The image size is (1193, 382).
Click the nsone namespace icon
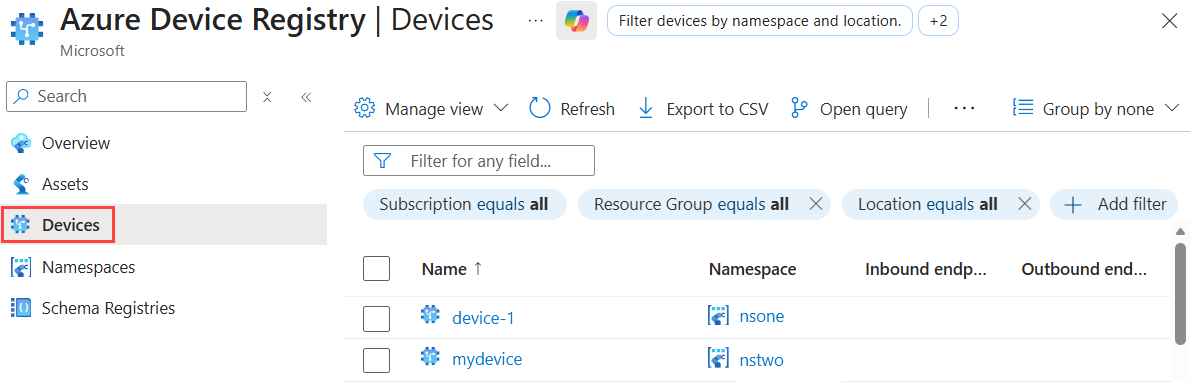[x=719, y=316]
